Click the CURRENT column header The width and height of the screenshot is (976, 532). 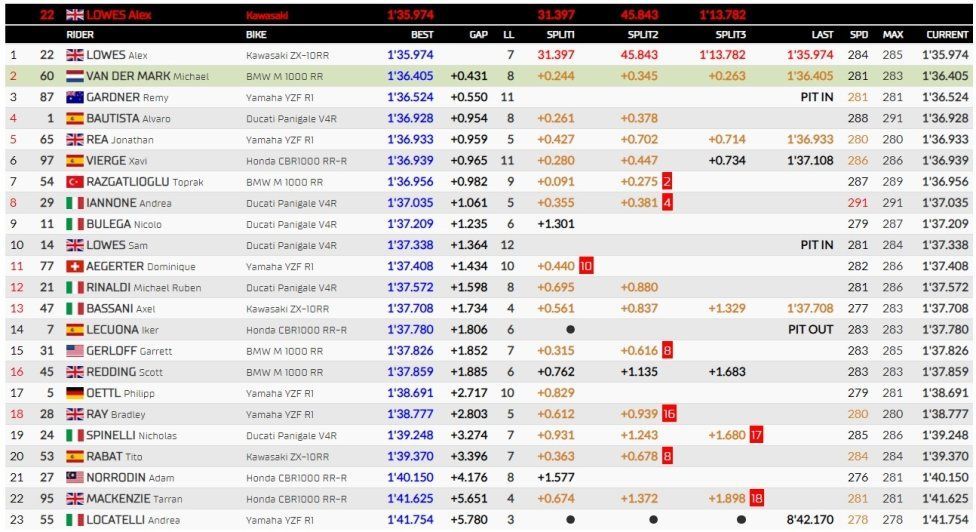[947, 35]
